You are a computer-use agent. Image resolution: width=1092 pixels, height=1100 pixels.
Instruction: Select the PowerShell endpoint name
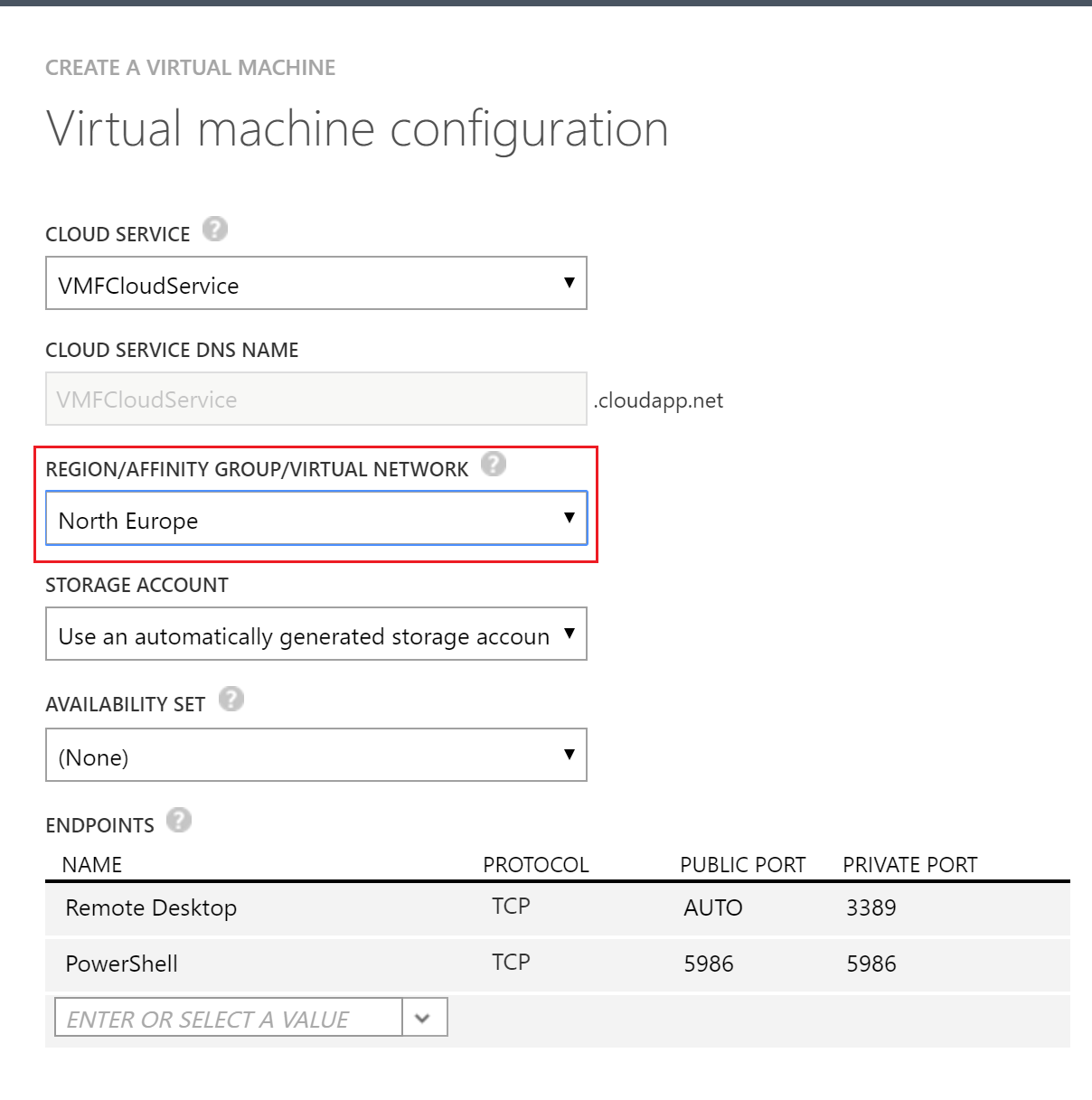click(121, 964)
